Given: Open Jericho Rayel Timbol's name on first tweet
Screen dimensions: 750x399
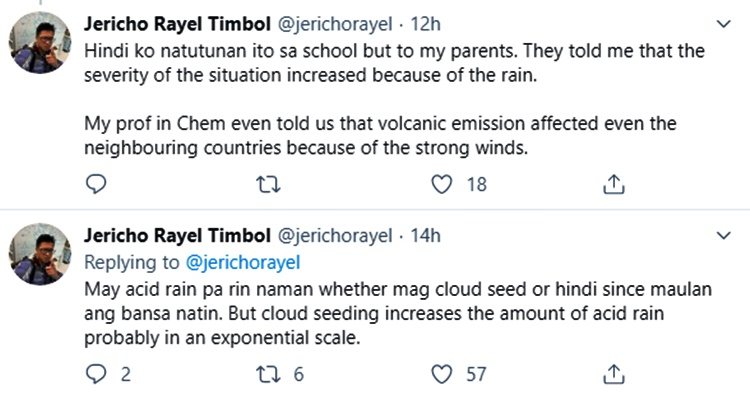Looking at the screenshot, I should [177, 24].
